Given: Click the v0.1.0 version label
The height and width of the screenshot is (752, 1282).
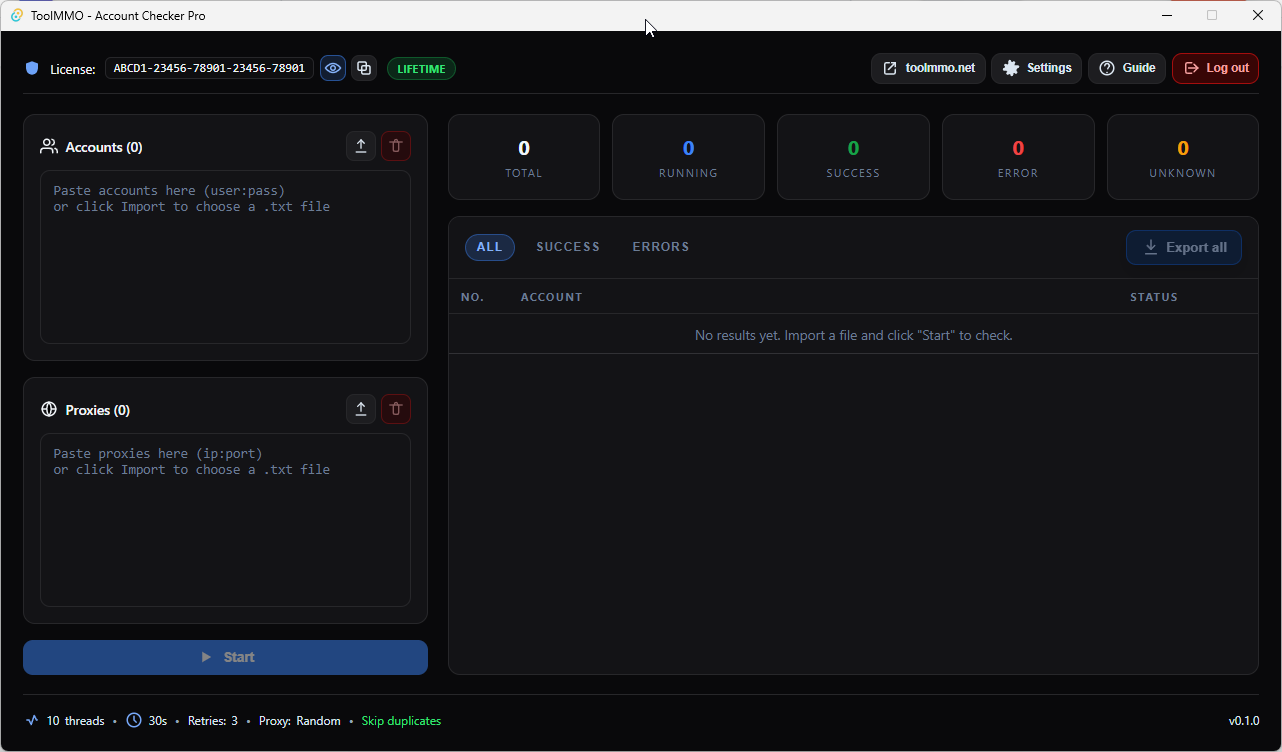Looking at the screenshot, I should [x=1244, y=721].
